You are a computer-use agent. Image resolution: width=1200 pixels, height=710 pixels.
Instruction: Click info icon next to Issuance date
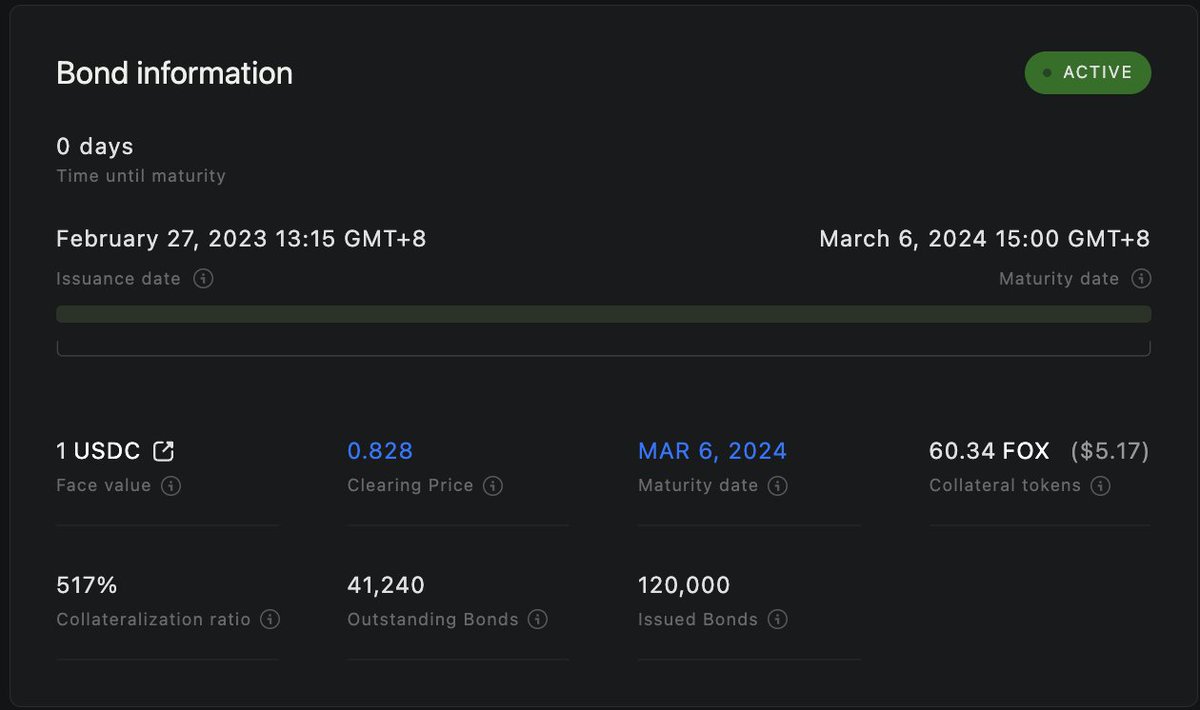pyautogui.click(x=203, y=279)
